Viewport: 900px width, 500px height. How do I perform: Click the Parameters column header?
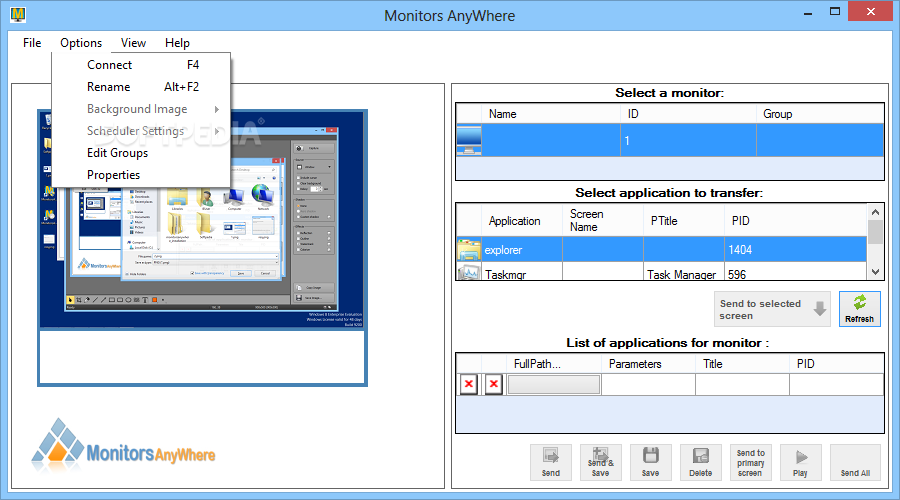click(x=649, y=363)
